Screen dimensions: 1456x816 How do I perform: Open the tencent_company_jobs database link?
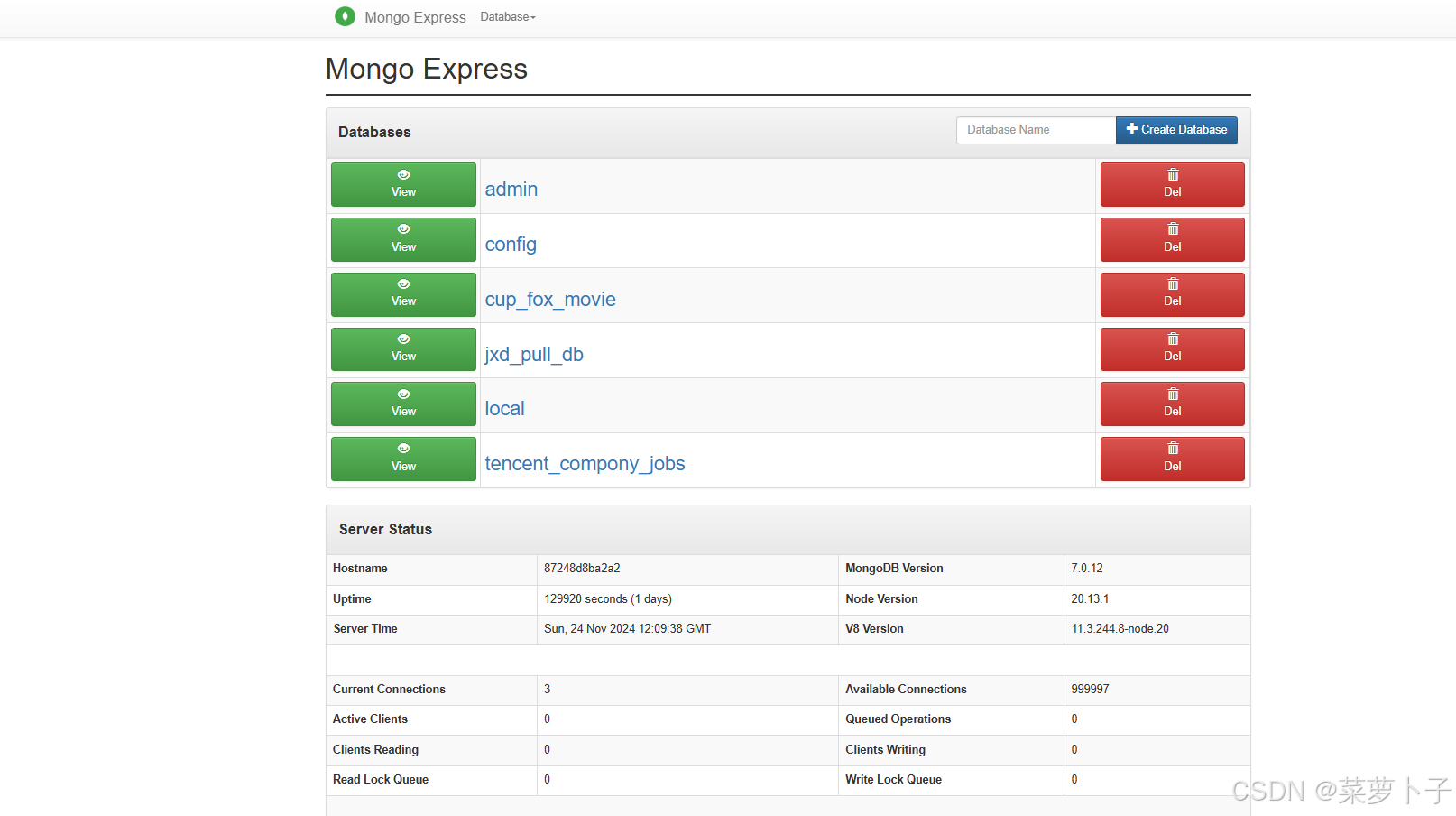coord(585,463)
